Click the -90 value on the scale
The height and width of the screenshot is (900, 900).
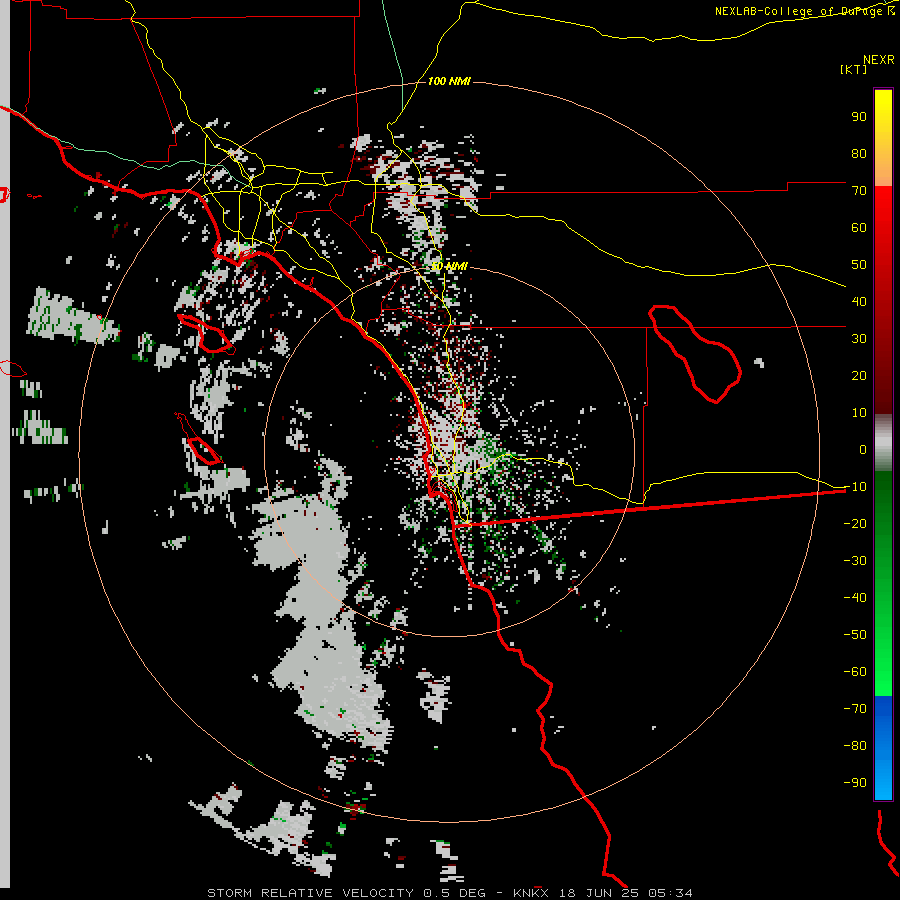(x=855, y=782)
